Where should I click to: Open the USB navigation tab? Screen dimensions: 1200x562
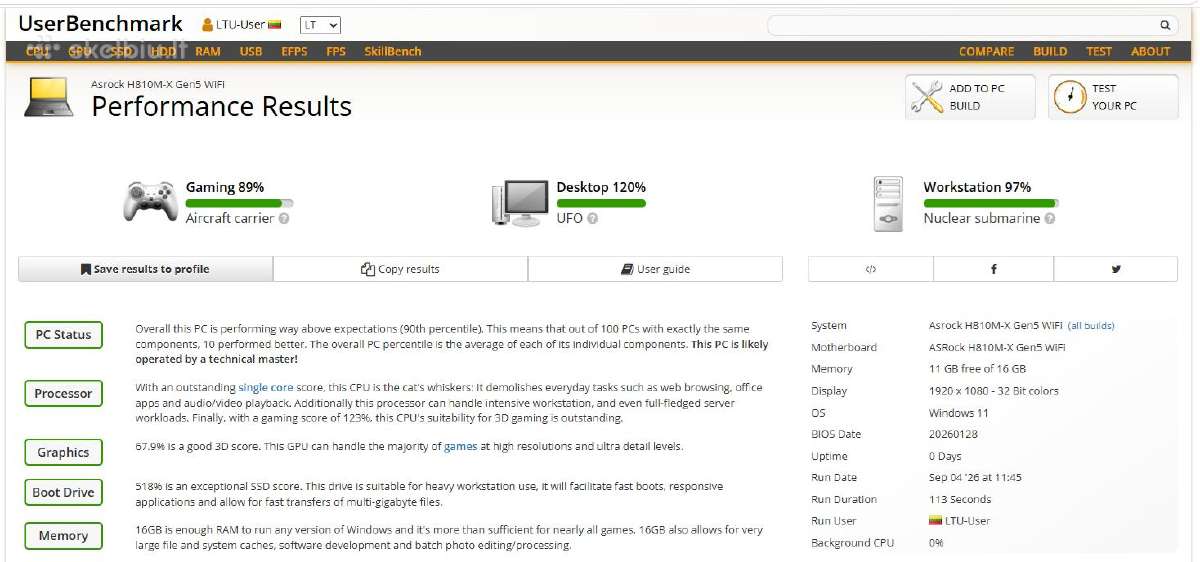pyautogui.click(x=251, y=51)
